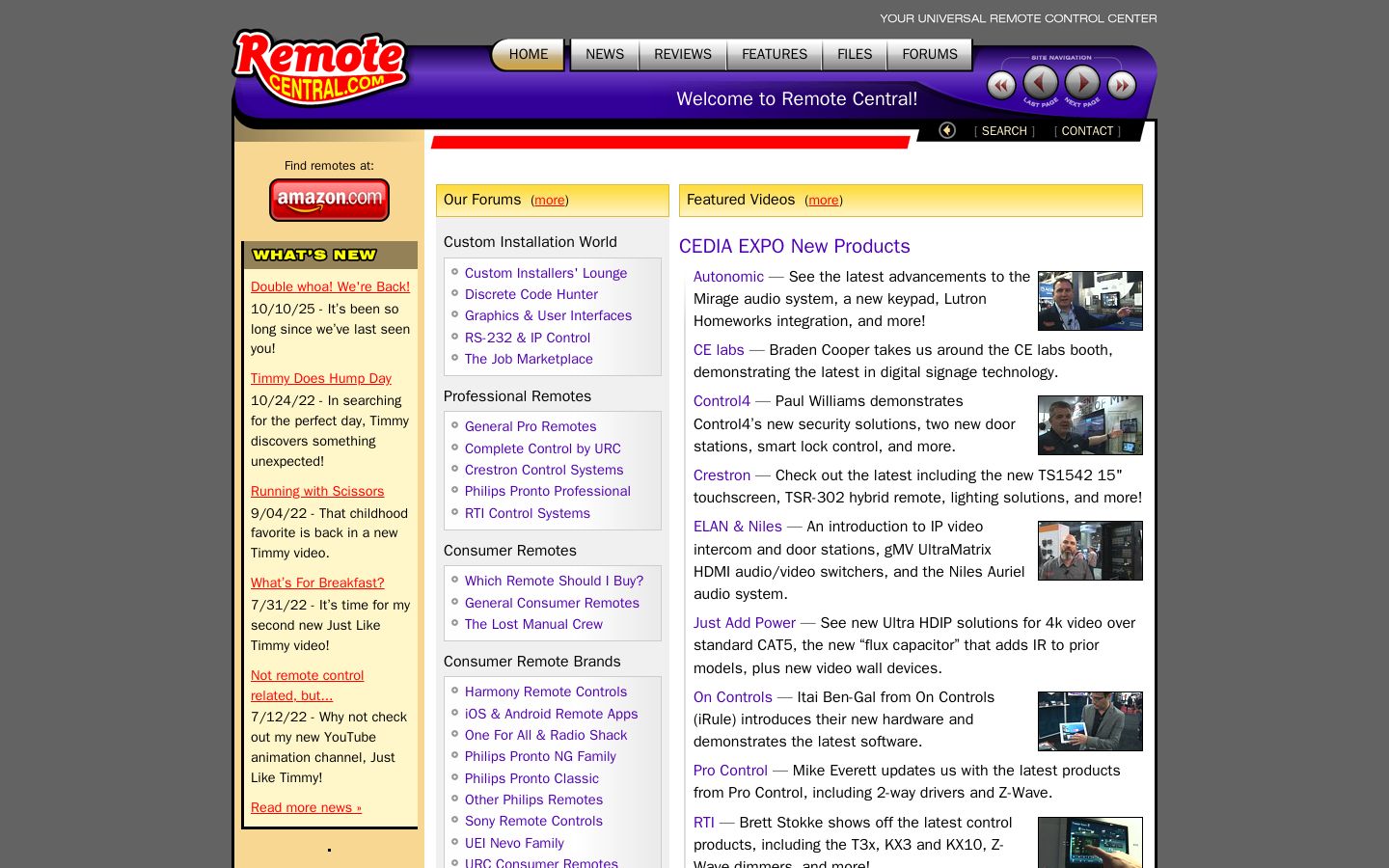Screen dimensions: 1389x868
Task: Open the General Pro Remotes forum
Action: 531,426
